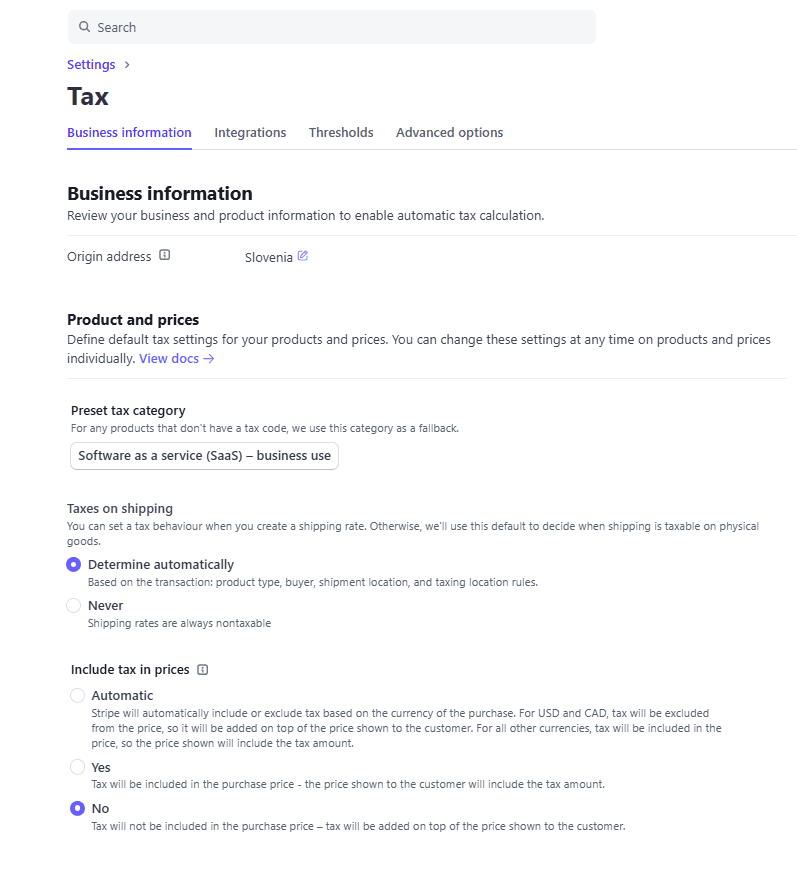Viewport: 797px width, 869px height.
Task: Select the Business information tab
Action: pyautogui.click(x=129, y=132)
